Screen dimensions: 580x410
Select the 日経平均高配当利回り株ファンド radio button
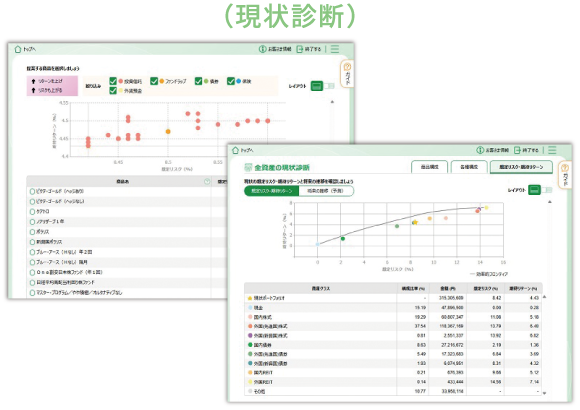coord(32,282)
